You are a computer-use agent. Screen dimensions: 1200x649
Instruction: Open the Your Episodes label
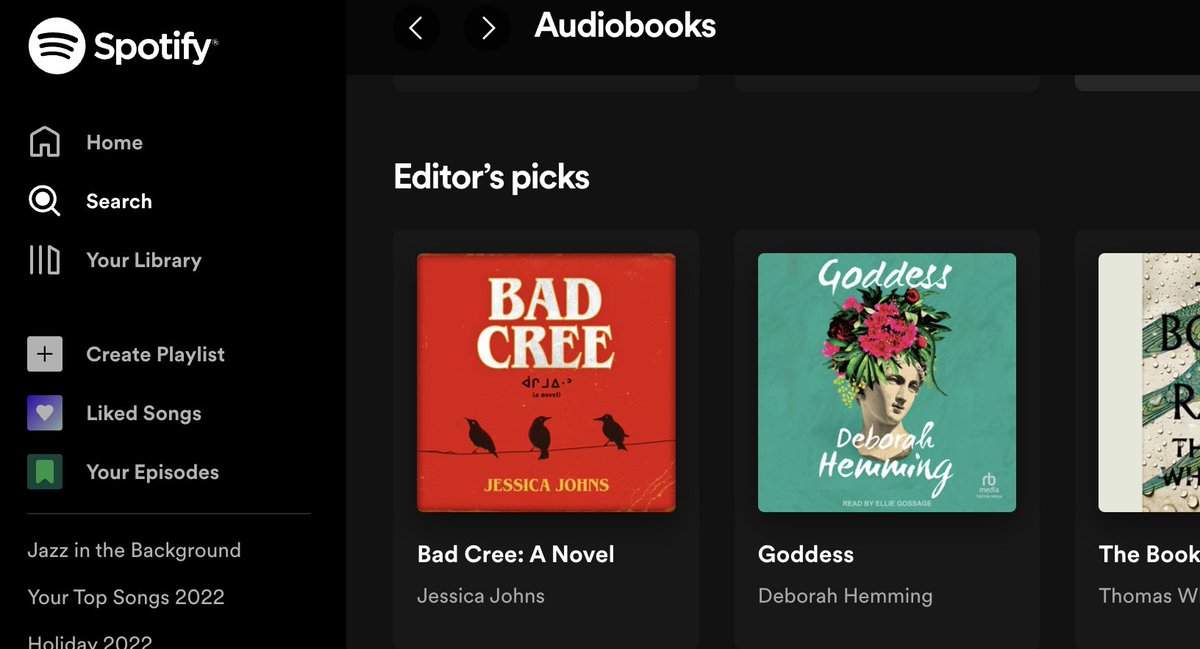pos(152,473)
